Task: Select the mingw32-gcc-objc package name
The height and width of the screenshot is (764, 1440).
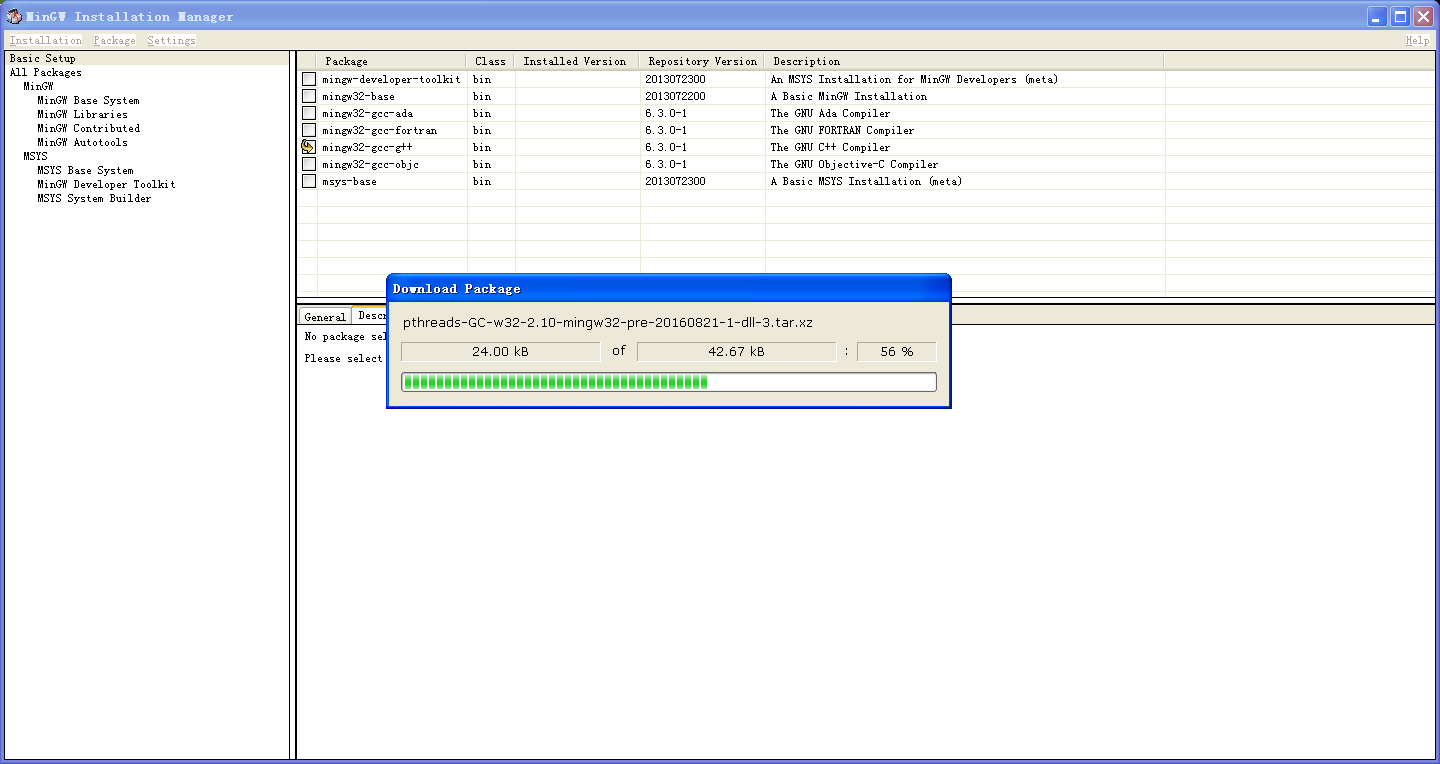Action: coord(370,164)
